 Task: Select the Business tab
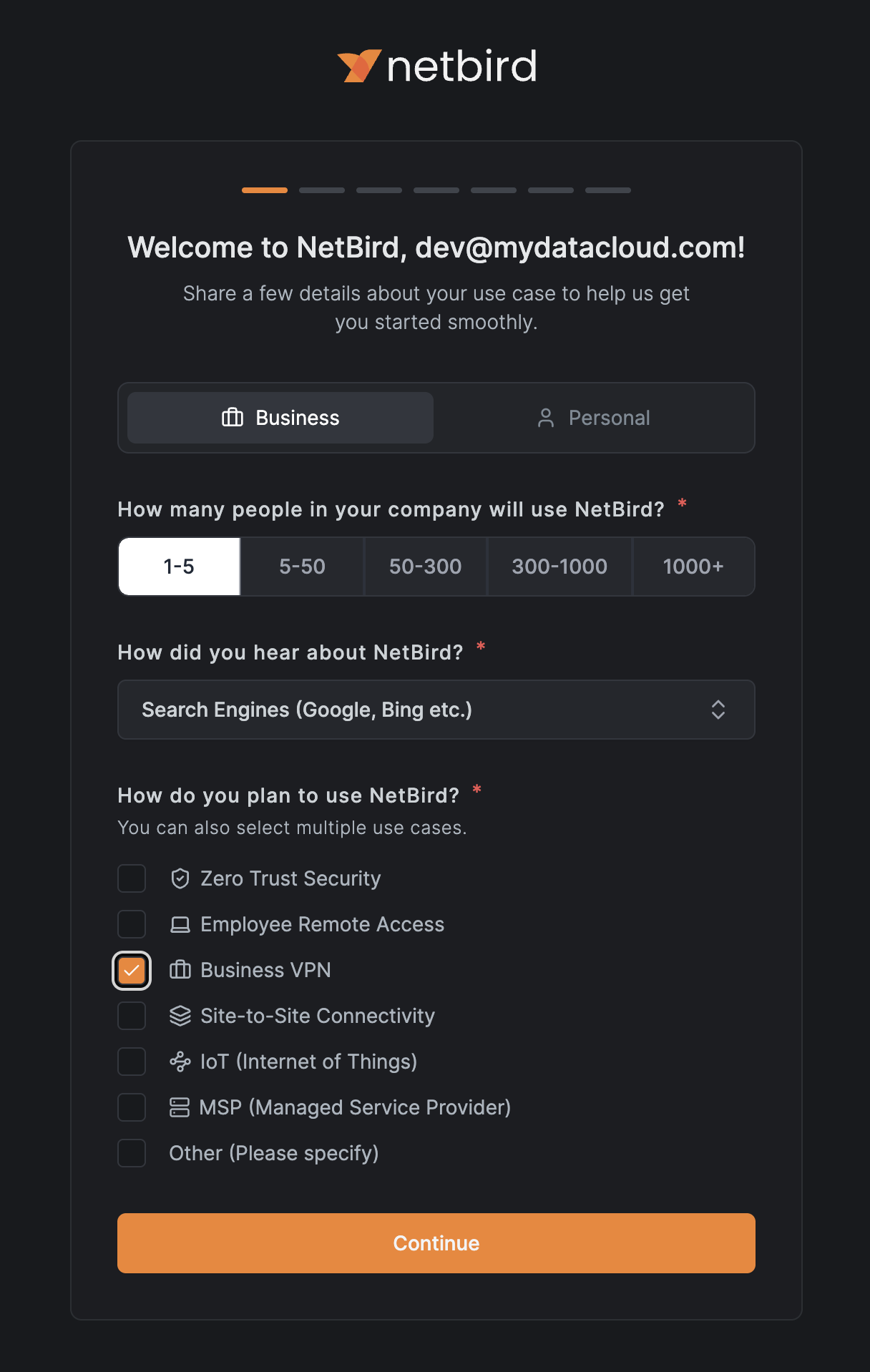click(x=280, y=418)
